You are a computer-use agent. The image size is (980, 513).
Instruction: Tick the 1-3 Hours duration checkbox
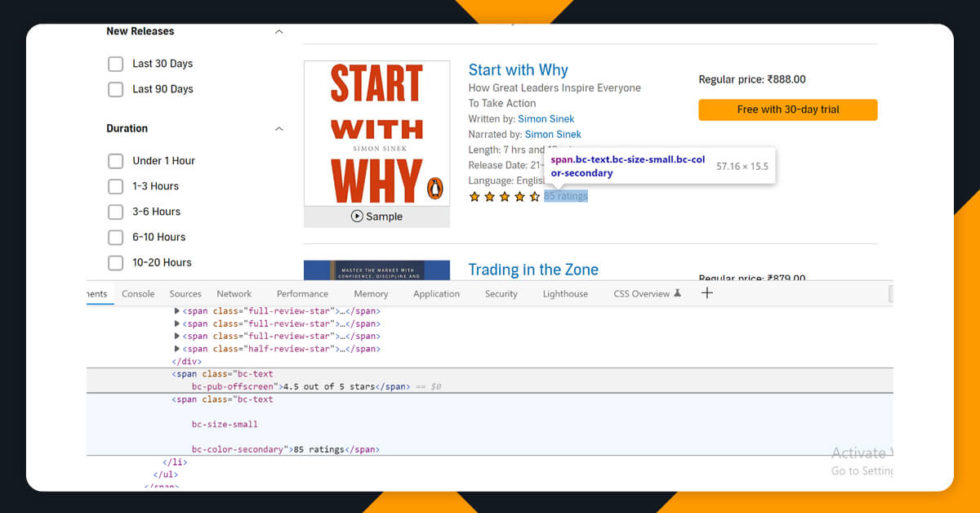click(x=116, y=186)
